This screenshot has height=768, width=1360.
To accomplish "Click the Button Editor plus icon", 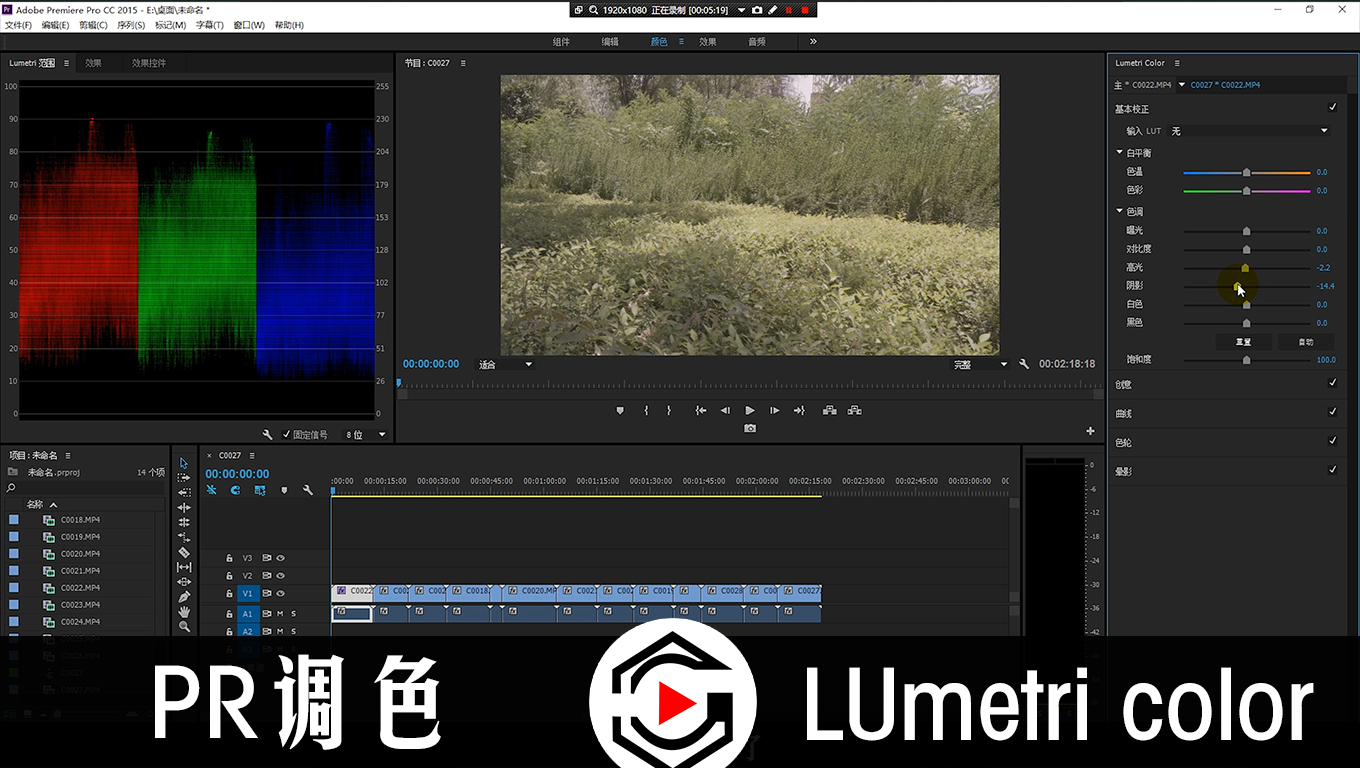I will point(1090,431).
